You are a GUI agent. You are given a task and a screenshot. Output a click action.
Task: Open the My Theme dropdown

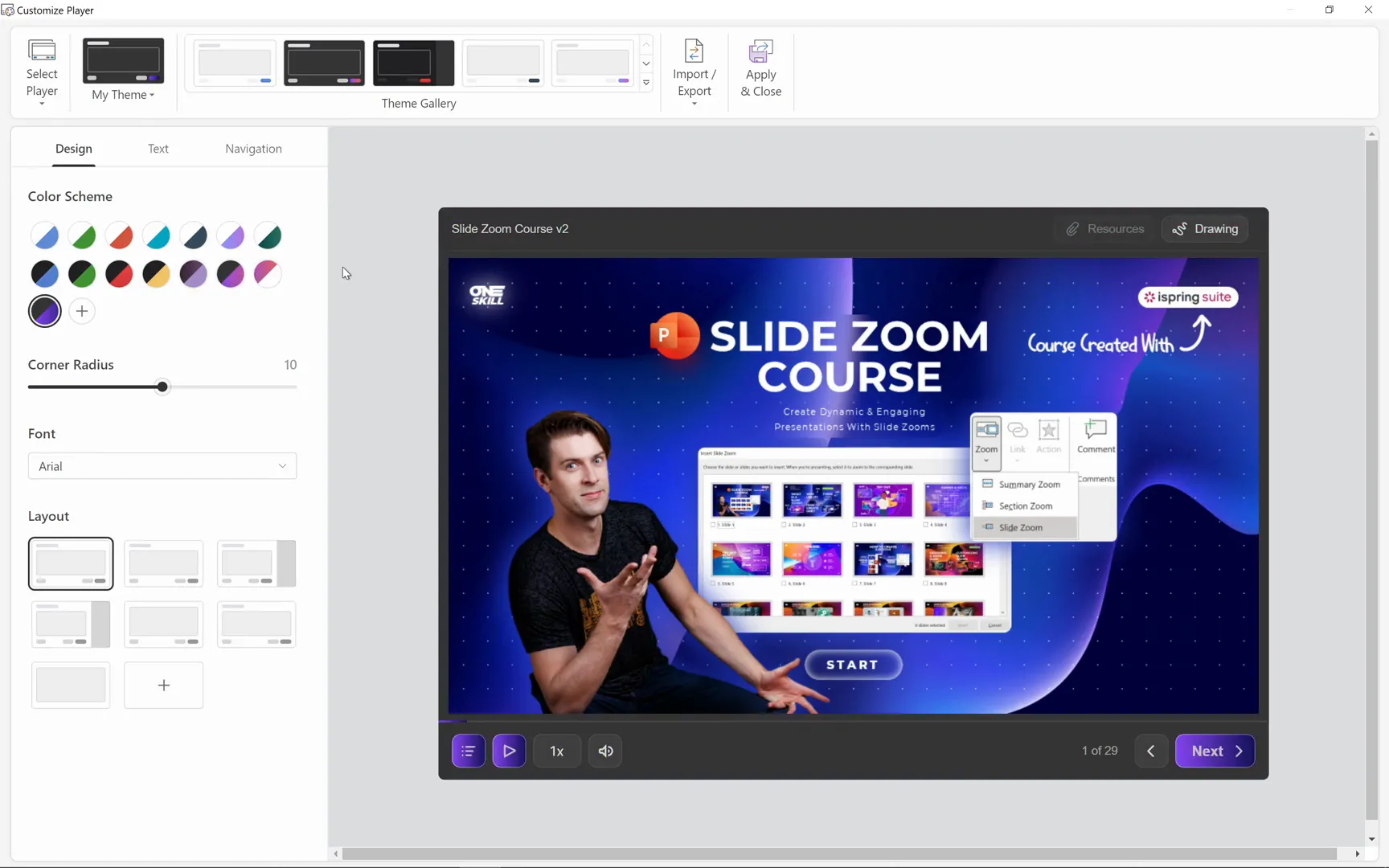[x=123, y=95]
